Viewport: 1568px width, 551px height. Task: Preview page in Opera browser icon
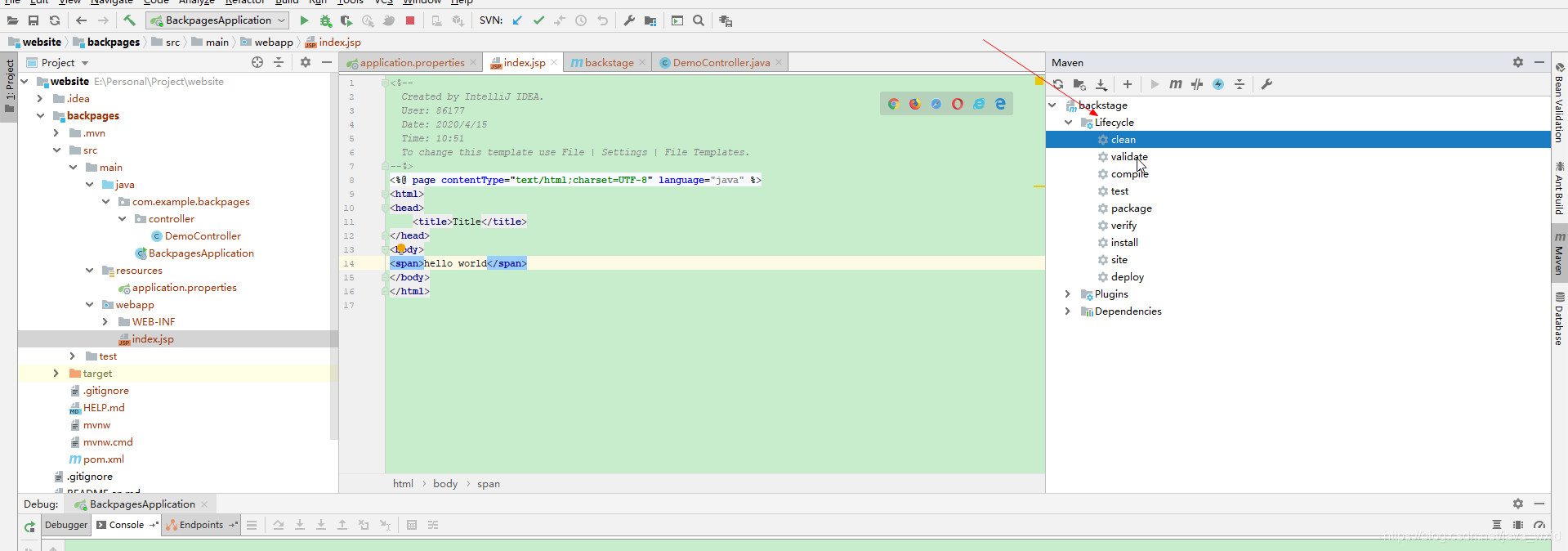click(x=958, y=104)
